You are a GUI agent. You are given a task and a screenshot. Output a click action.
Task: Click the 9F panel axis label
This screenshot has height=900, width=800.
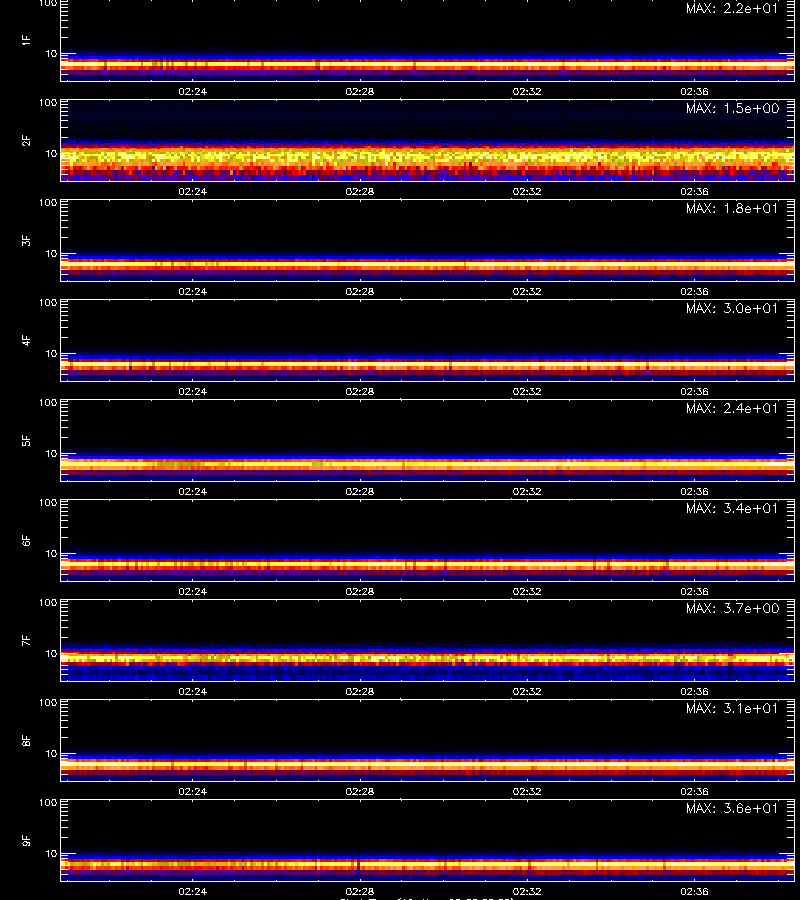[26, 841]
